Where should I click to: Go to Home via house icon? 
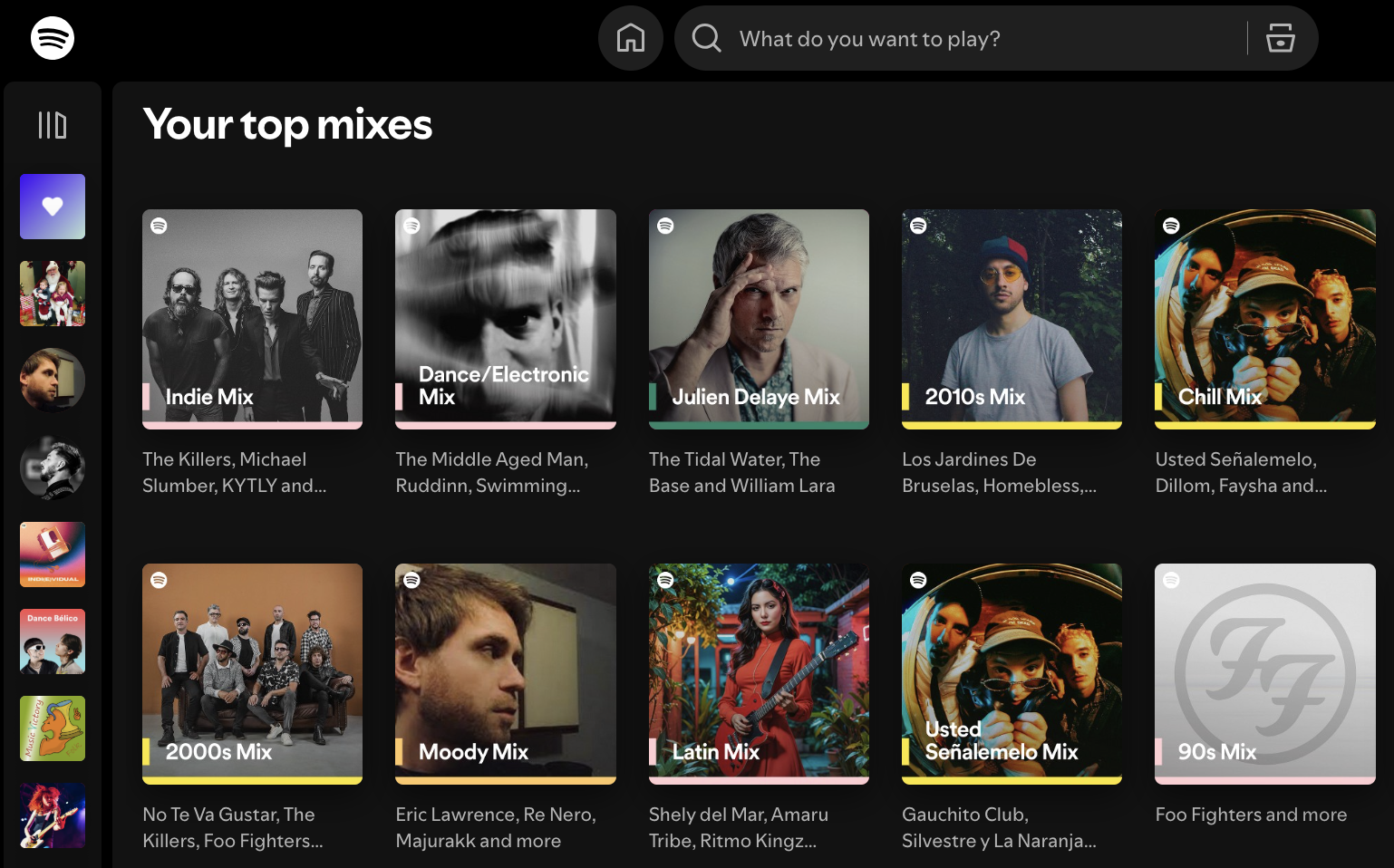coord(631,38)
